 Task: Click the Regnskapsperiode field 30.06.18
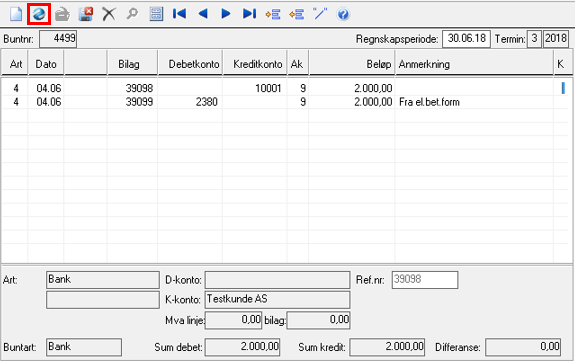pyautogui.click(x=466, y=39)
